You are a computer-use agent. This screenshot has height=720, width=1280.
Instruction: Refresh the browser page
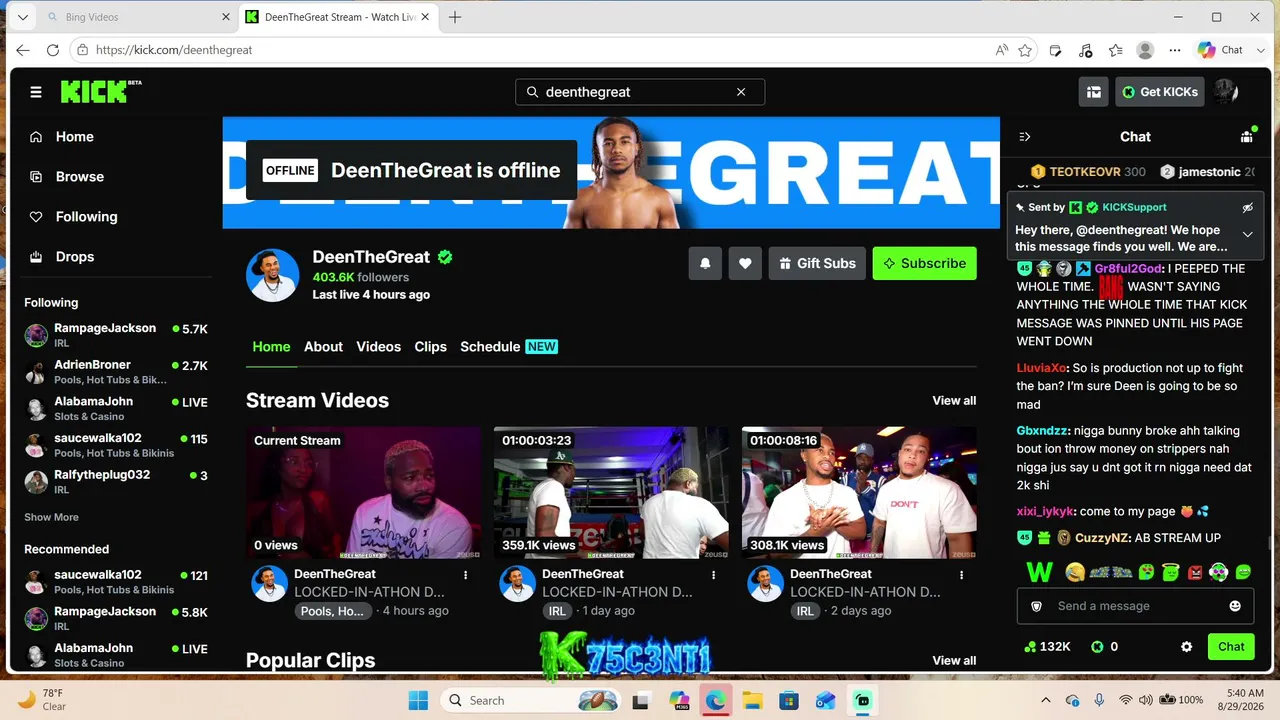tap(53, 50)
